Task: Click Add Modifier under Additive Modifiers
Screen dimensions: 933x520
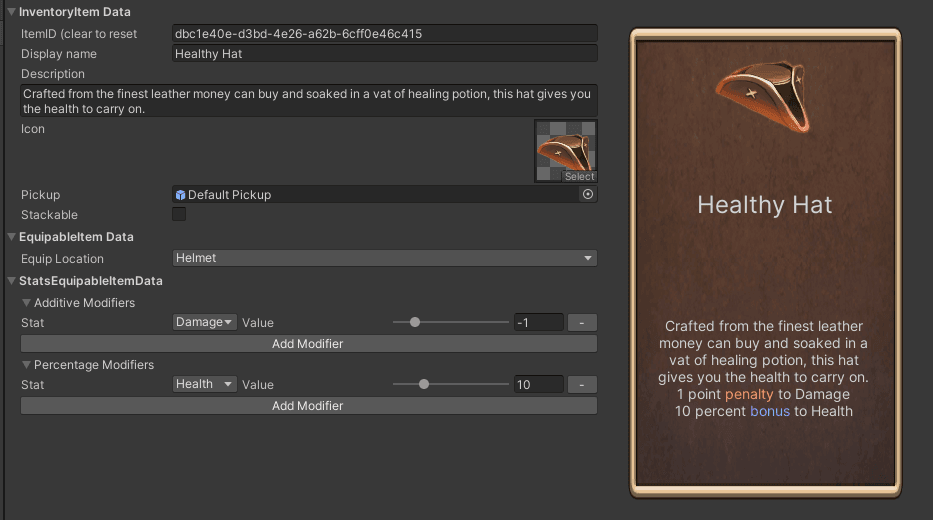Action: [x=308, y=344]
